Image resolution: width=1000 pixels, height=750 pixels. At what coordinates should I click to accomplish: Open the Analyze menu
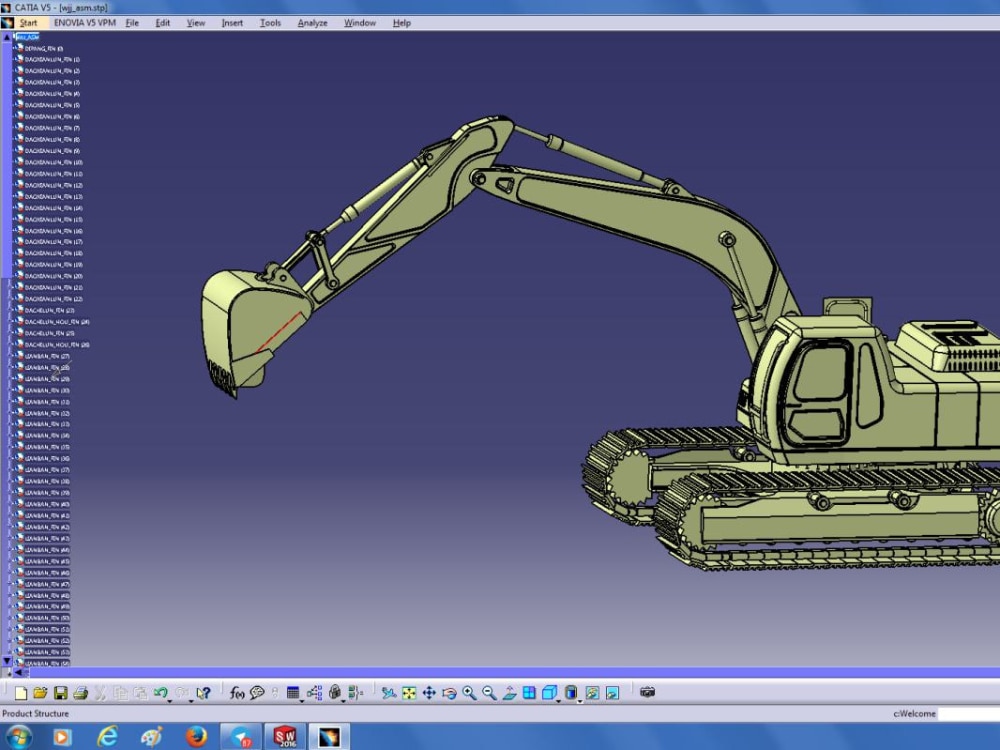click(x=312, y=23)
